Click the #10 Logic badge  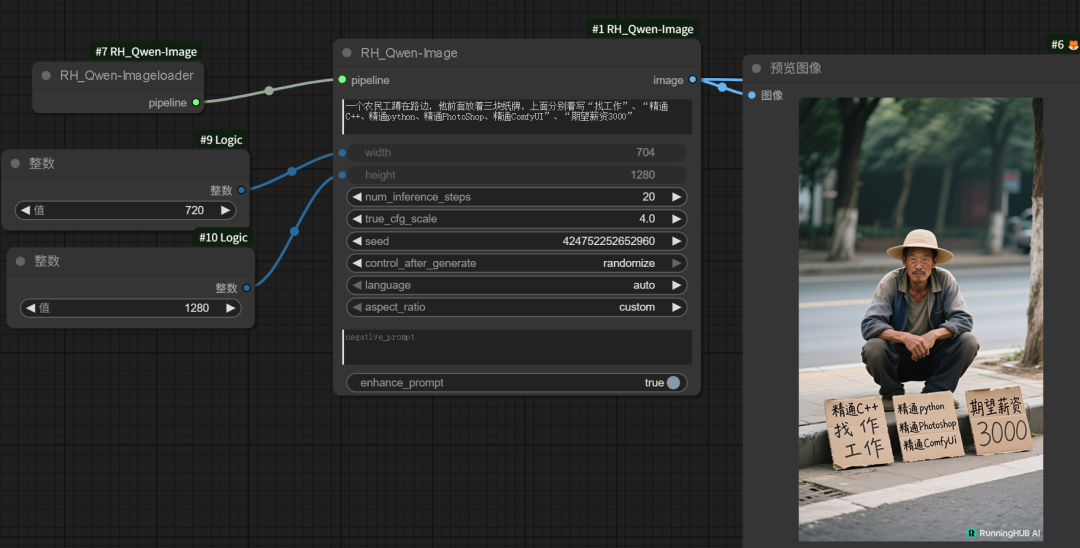223,238
